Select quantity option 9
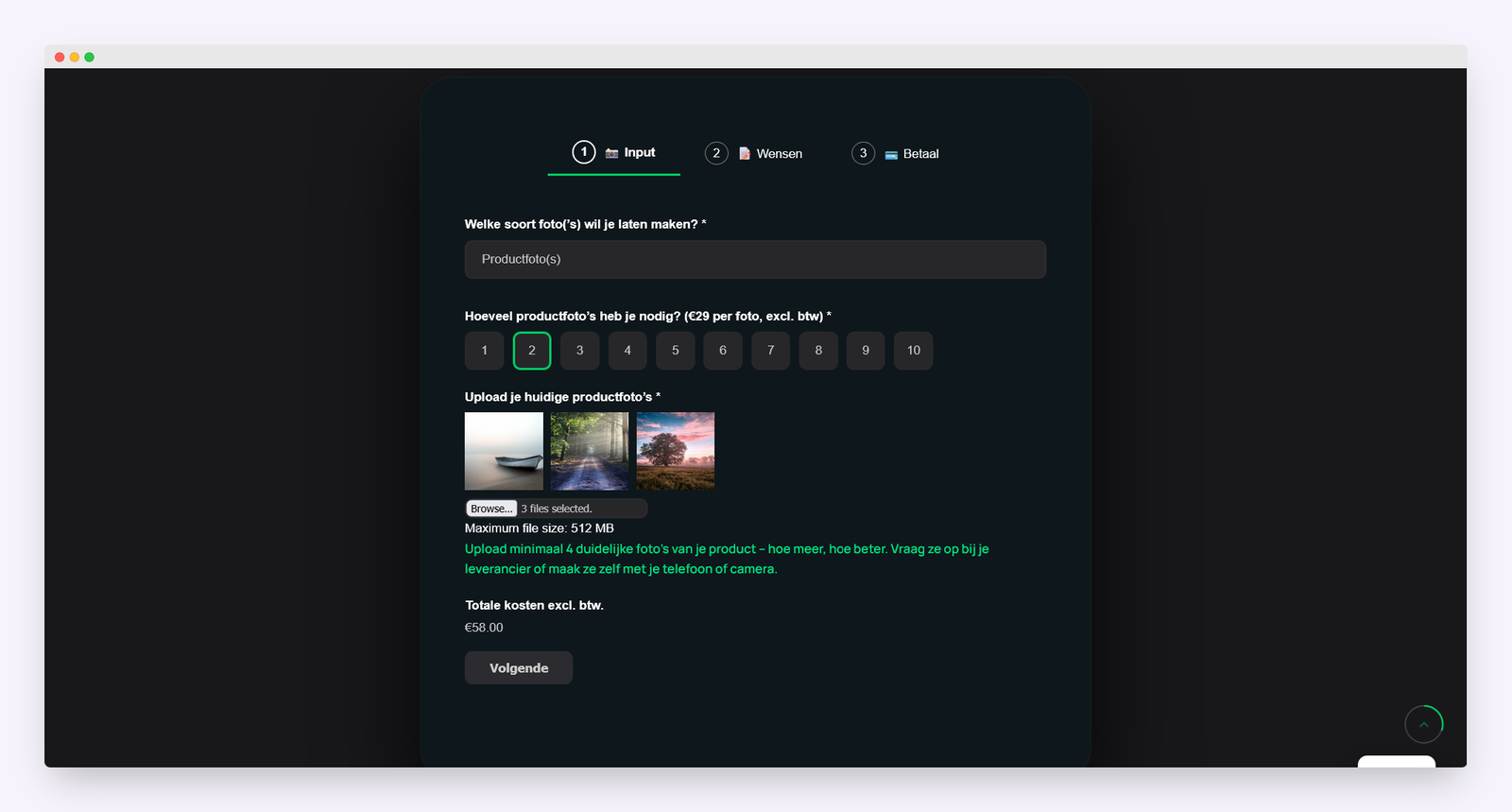The width and height of the screenshot is (1512, 812). [x=866, y=351]
